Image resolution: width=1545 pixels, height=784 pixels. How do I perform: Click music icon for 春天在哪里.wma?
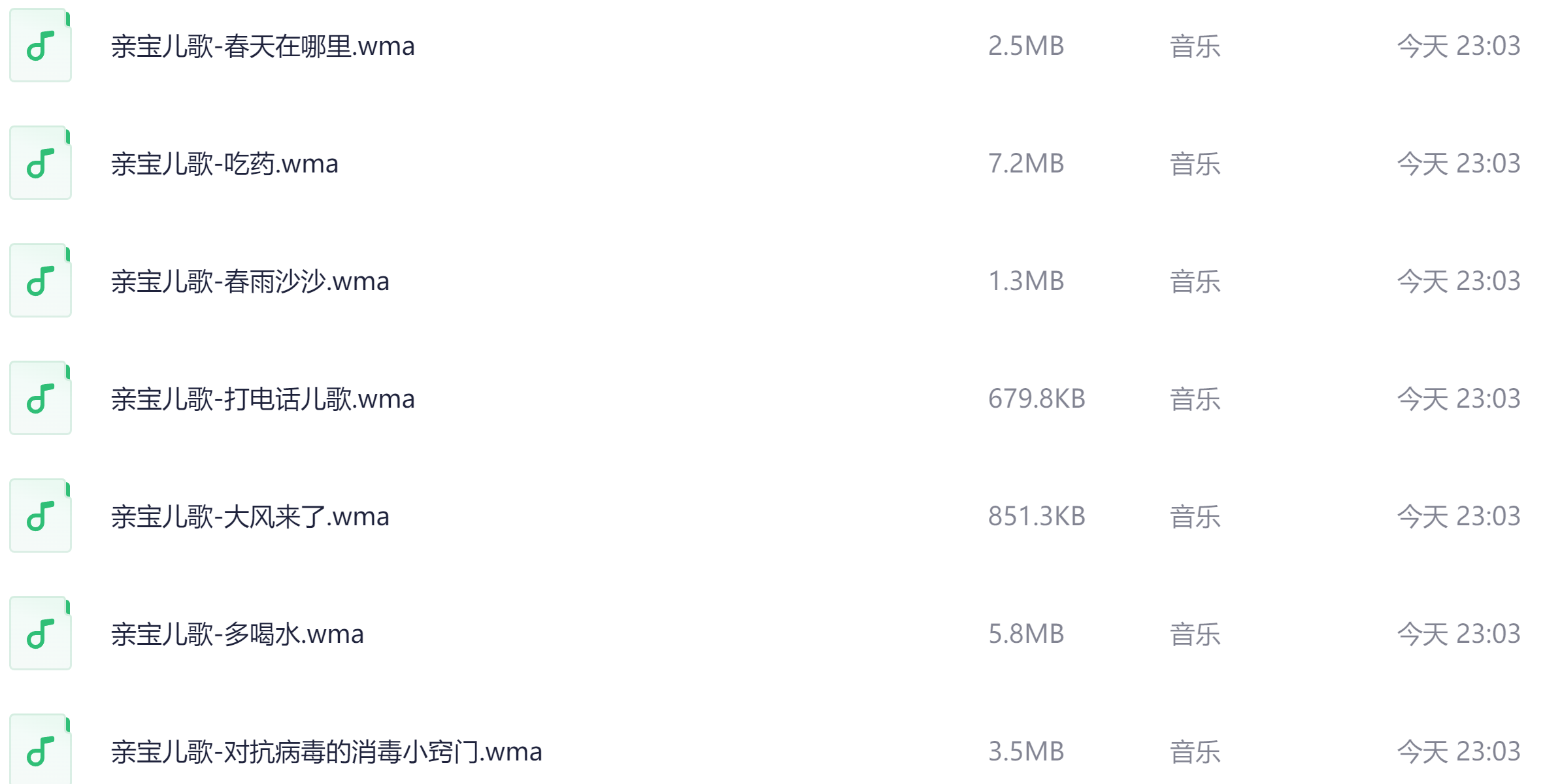[41, 46]
